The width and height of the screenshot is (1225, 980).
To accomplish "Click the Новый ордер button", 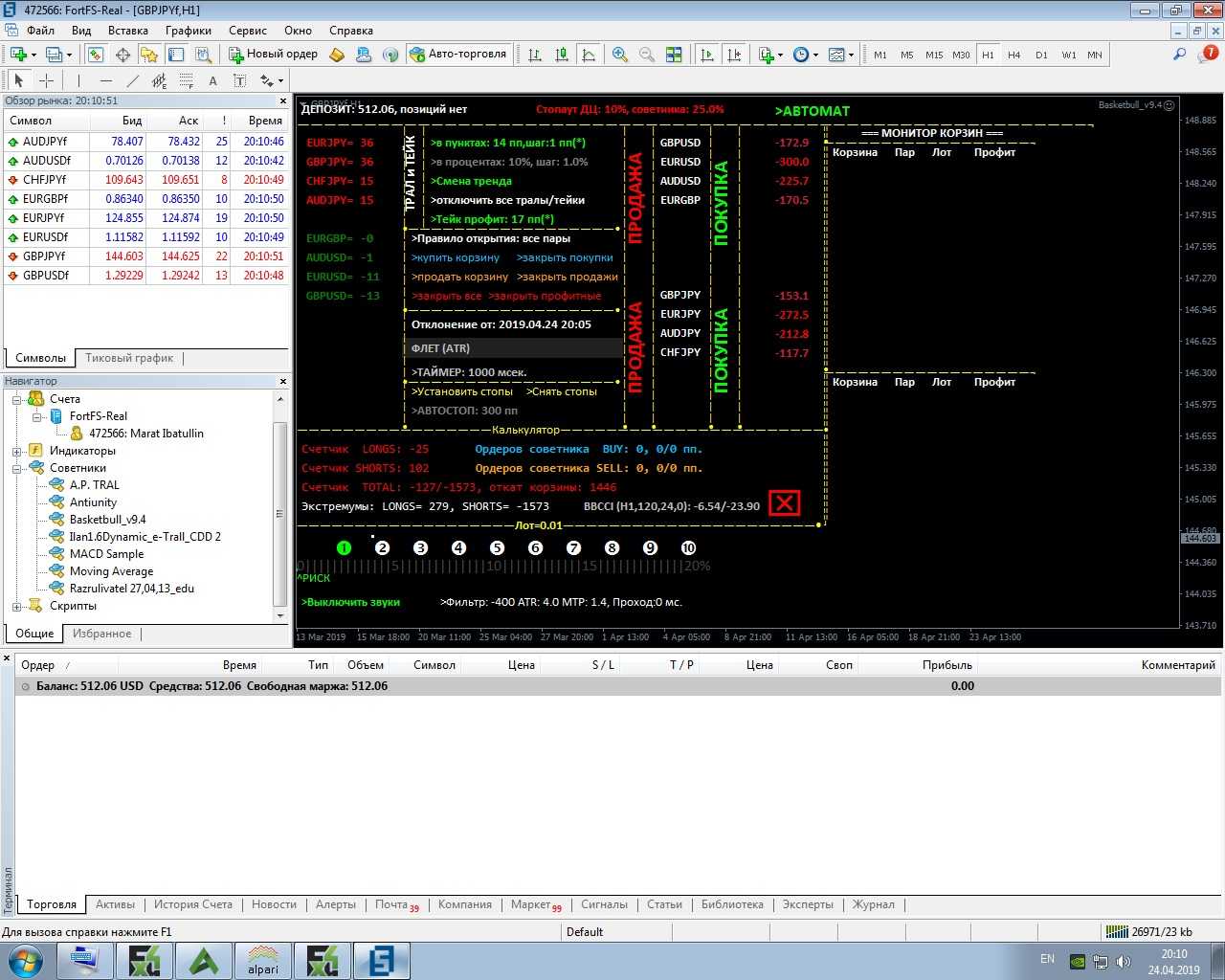I will click(273, 55).
